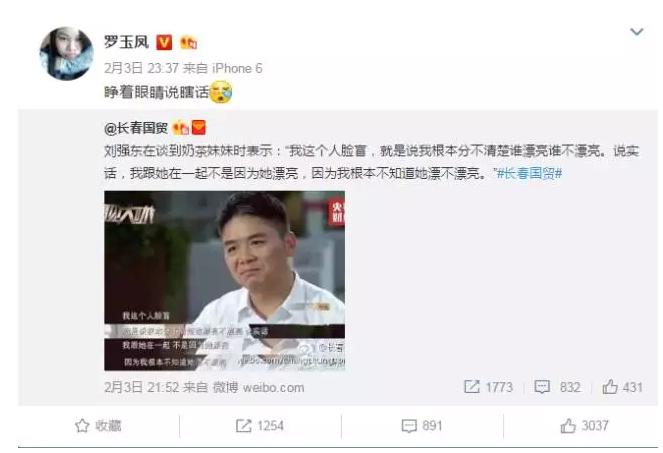Open the post options chevron menu
The image size is (663, 453).
[636, 32]
